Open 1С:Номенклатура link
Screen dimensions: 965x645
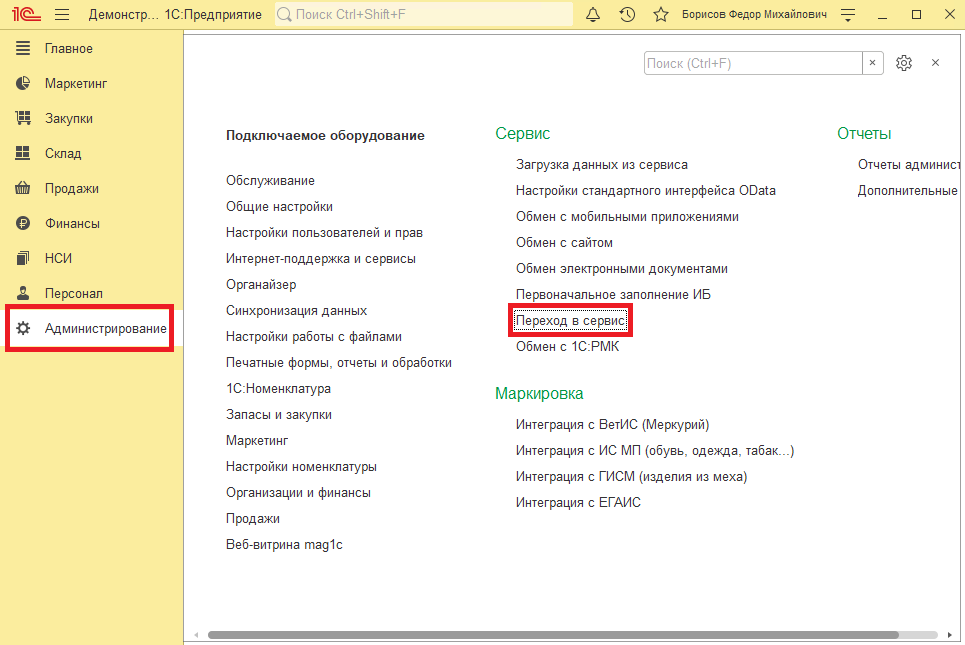tap(278, 388)
